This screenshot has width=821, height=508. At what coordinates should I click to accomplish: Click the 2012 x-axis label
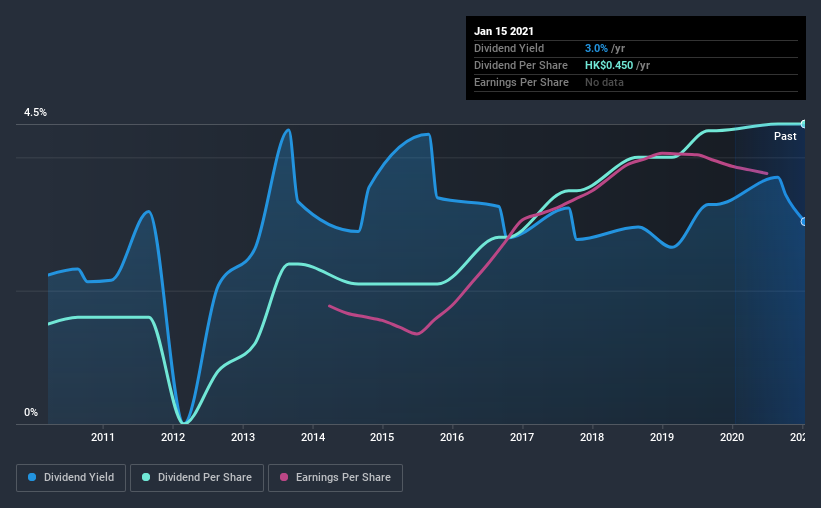[x=173, y=437]
